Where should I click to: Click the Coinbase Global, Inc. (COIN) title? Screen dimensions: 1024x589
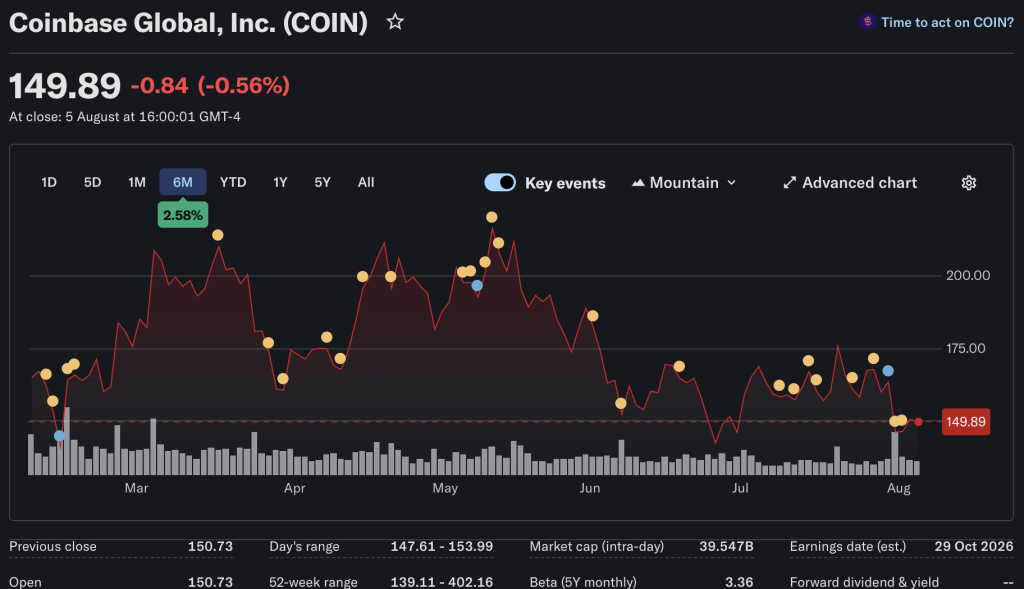pyautogui.click(x=189, y=23)
